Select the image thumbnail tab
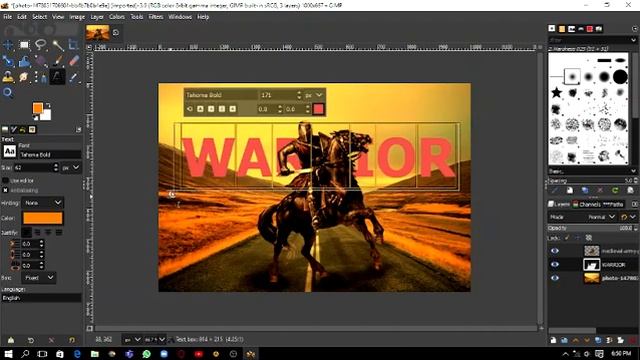The image size is (640, 360). 98,33
